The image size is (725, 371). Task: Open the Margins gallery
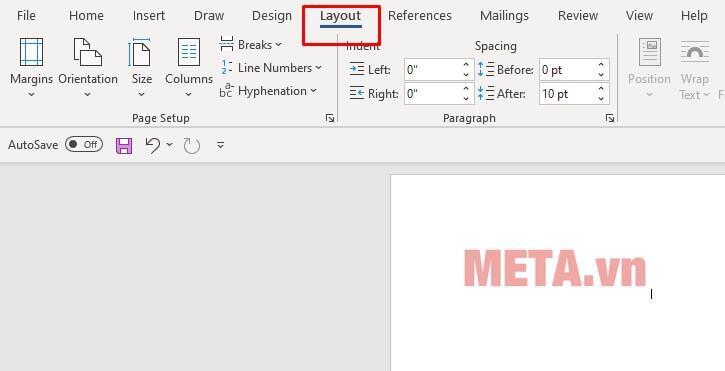tap(31, 67)
